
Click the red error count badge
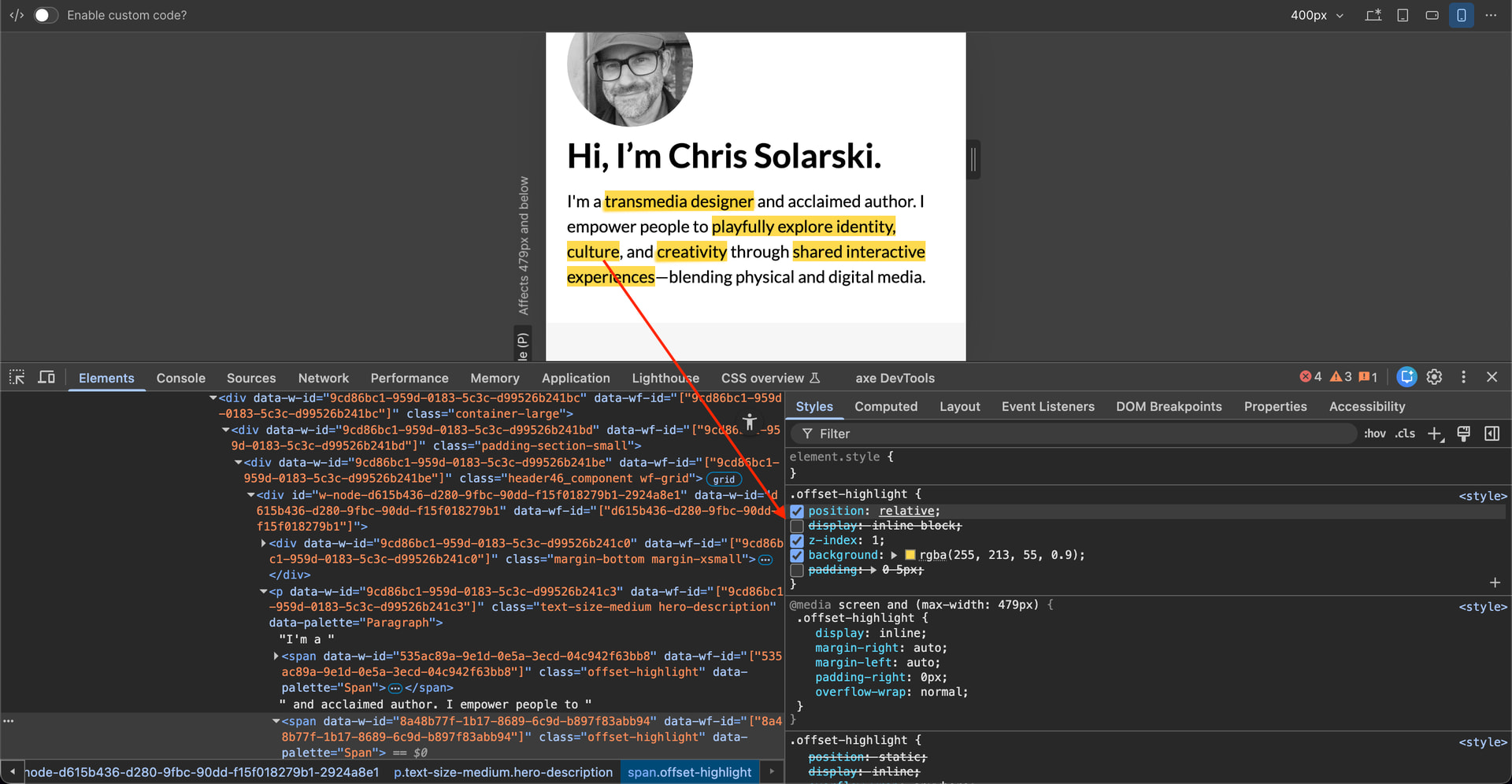[x=1311, y=377]
